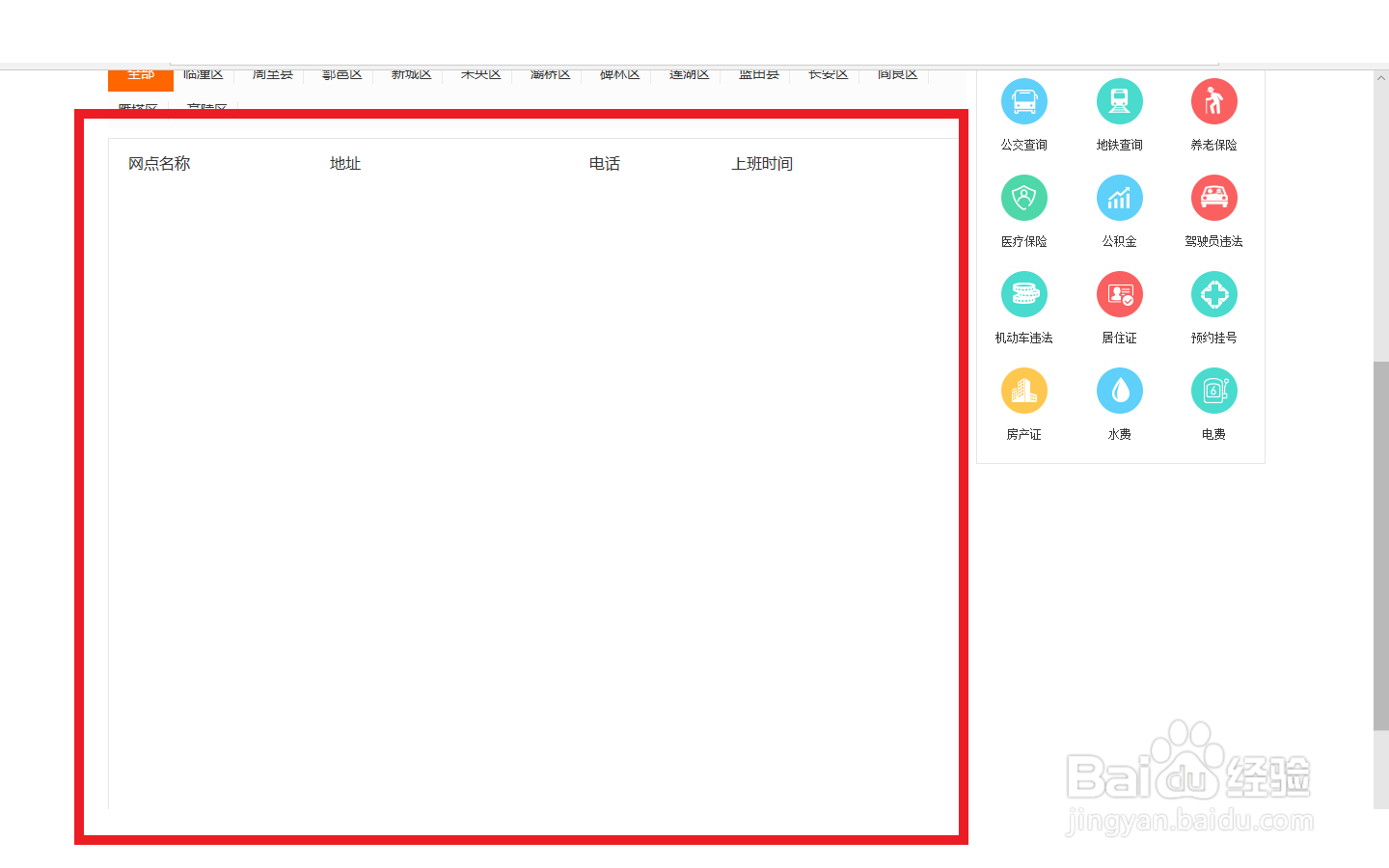Click the scrollbar up arrow

click(1381, 79)
